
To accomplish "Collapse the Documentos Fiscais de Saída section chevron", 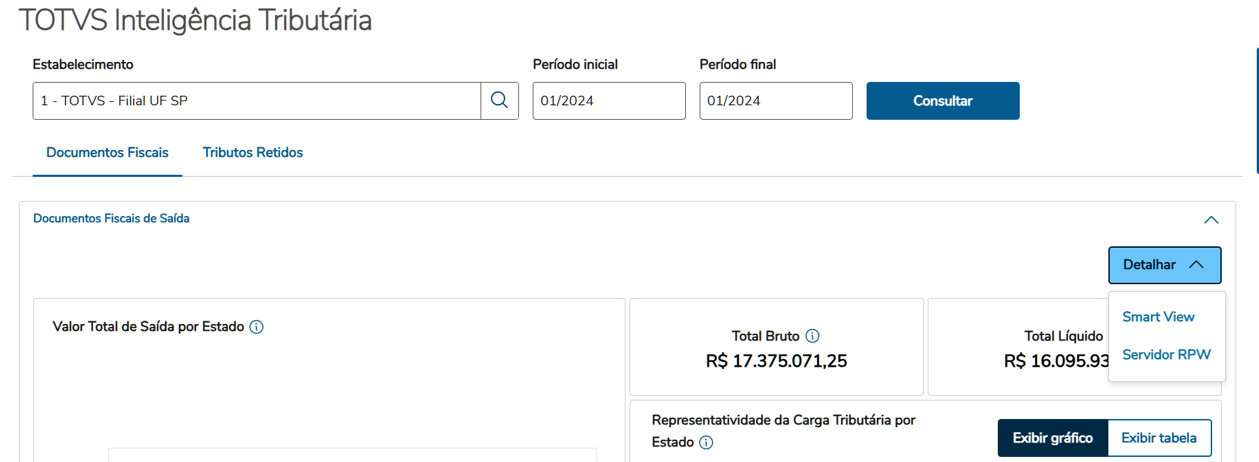I will tap(1211, 220).
